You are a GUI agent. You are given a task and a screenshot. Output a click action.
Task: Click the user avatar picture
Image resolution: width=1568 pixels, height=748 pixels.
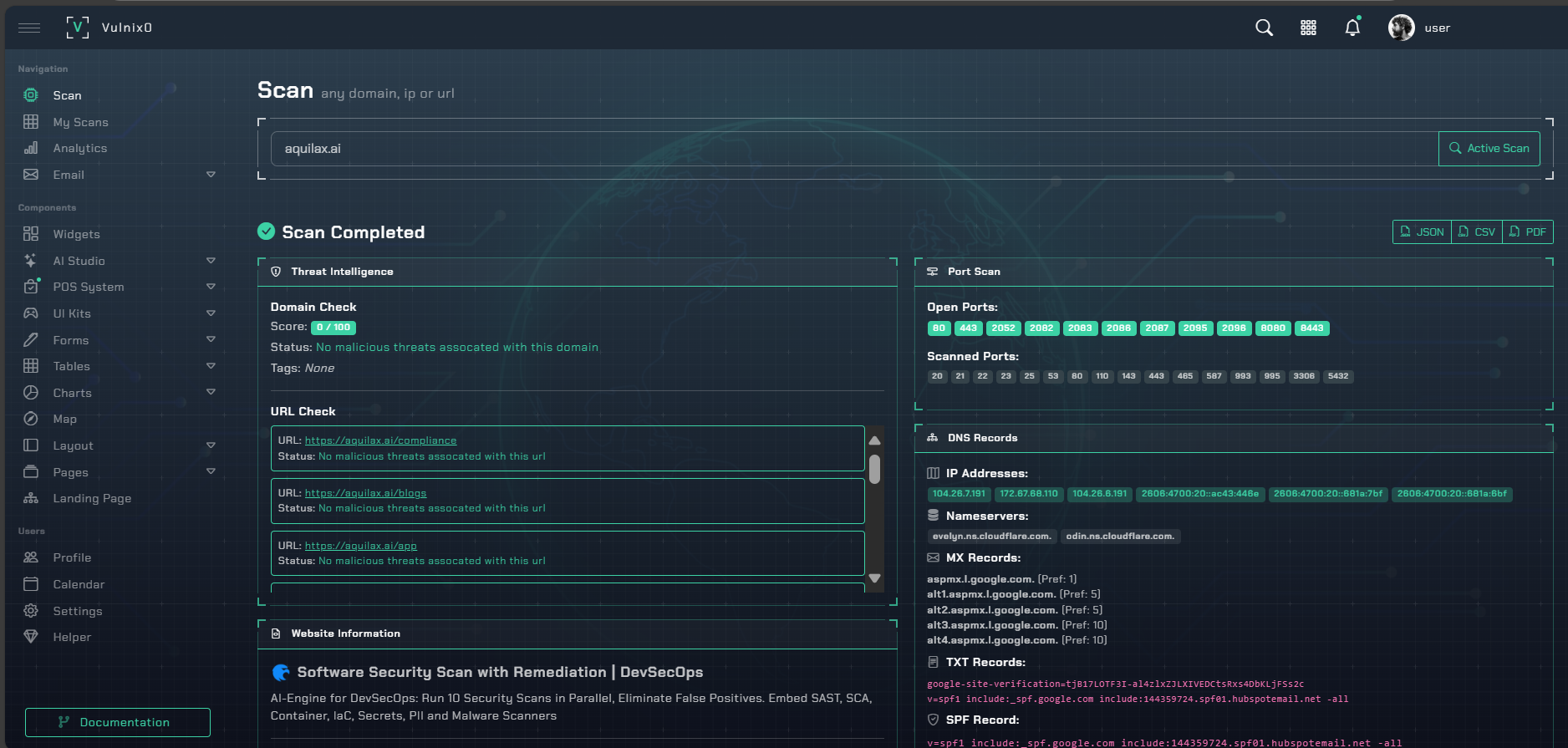tap(1401, 28)
